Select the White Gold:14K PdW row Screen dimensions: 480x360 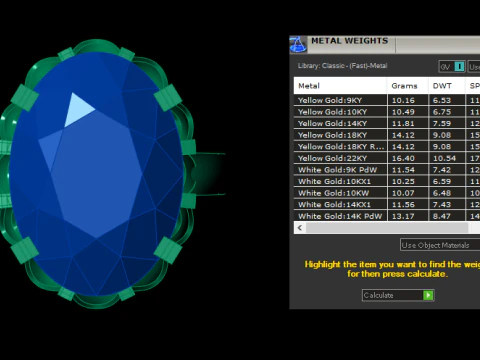[387, 216]
